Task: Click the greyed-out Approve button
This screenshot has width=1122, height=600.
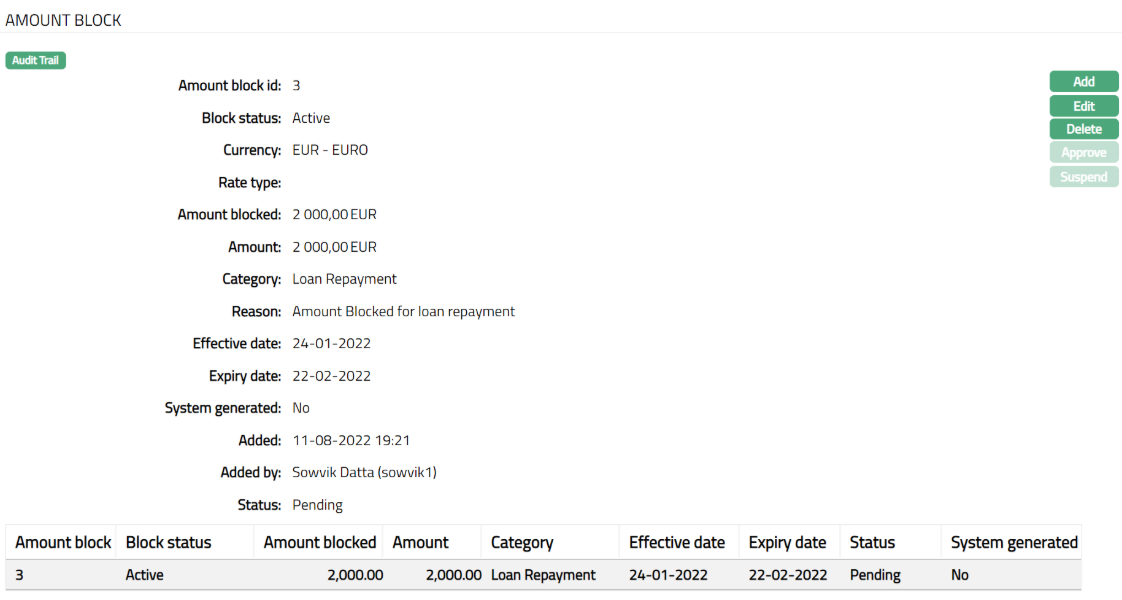Action: point(1083,153)
